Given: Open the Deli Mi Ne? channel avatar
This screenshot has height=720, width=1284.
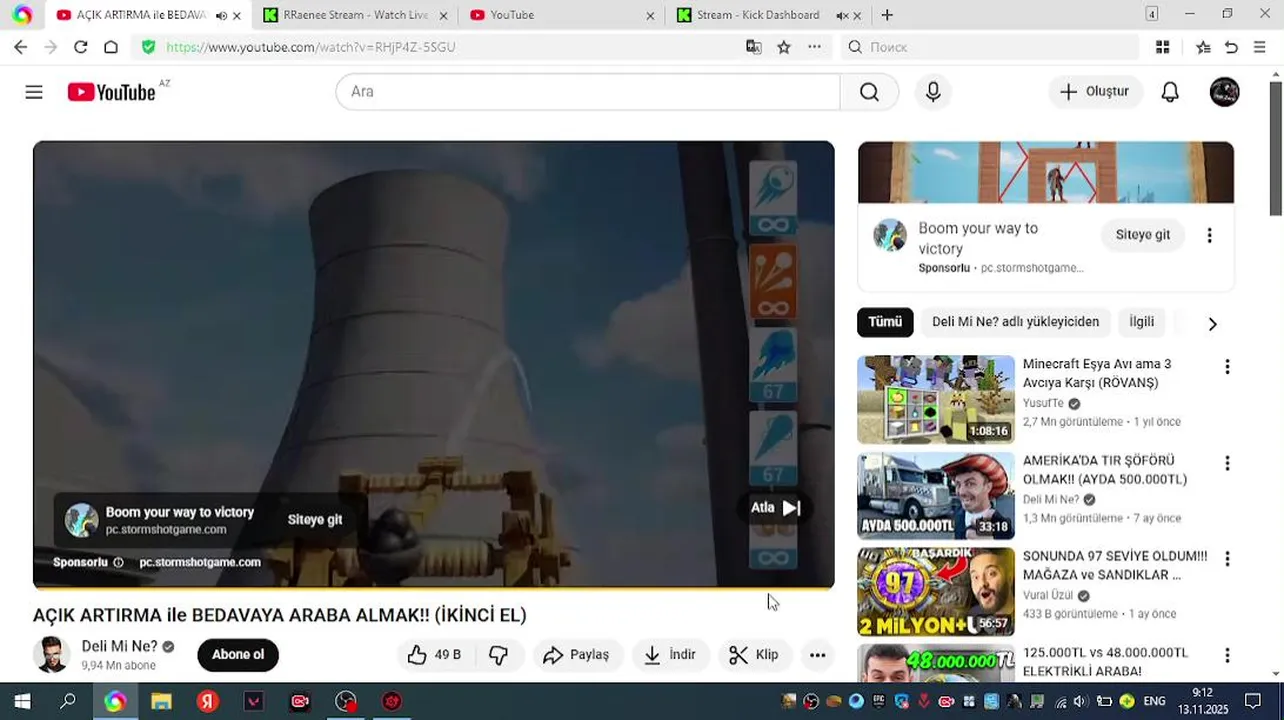Looking at the screenshot, I should point(52,655).
